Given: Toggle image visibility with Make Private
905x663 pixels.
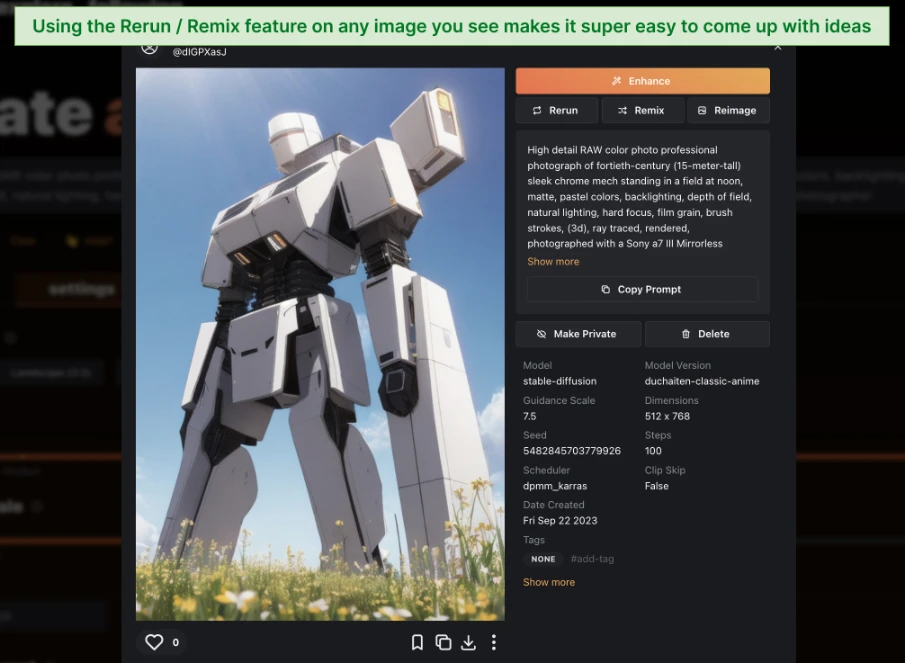Looking at the screenshot, I should [x=577, y=334].
